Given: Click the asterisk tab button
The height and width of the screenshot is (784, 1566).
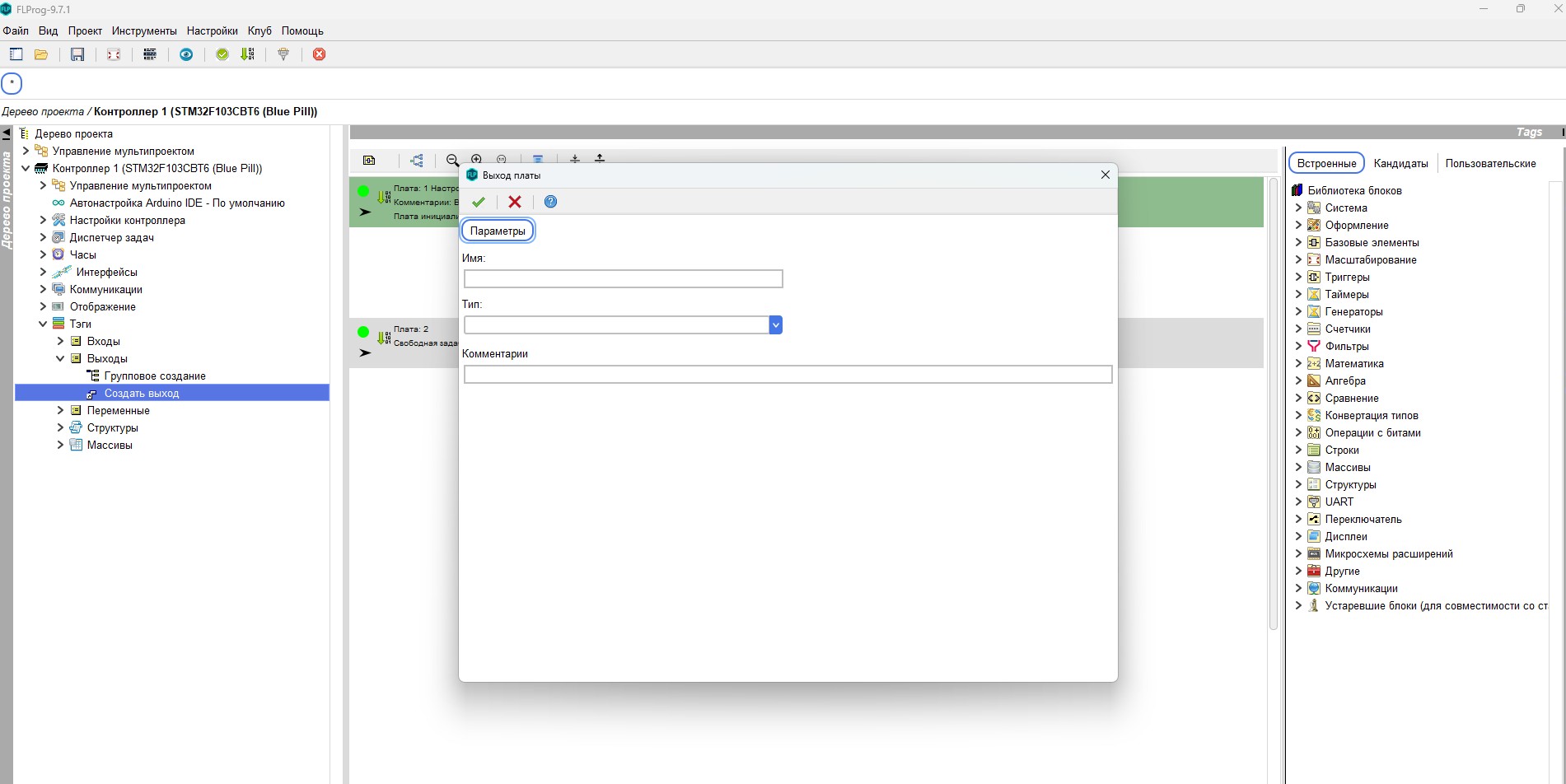Looking at the screenshot, I should click(x=12, y=83).
